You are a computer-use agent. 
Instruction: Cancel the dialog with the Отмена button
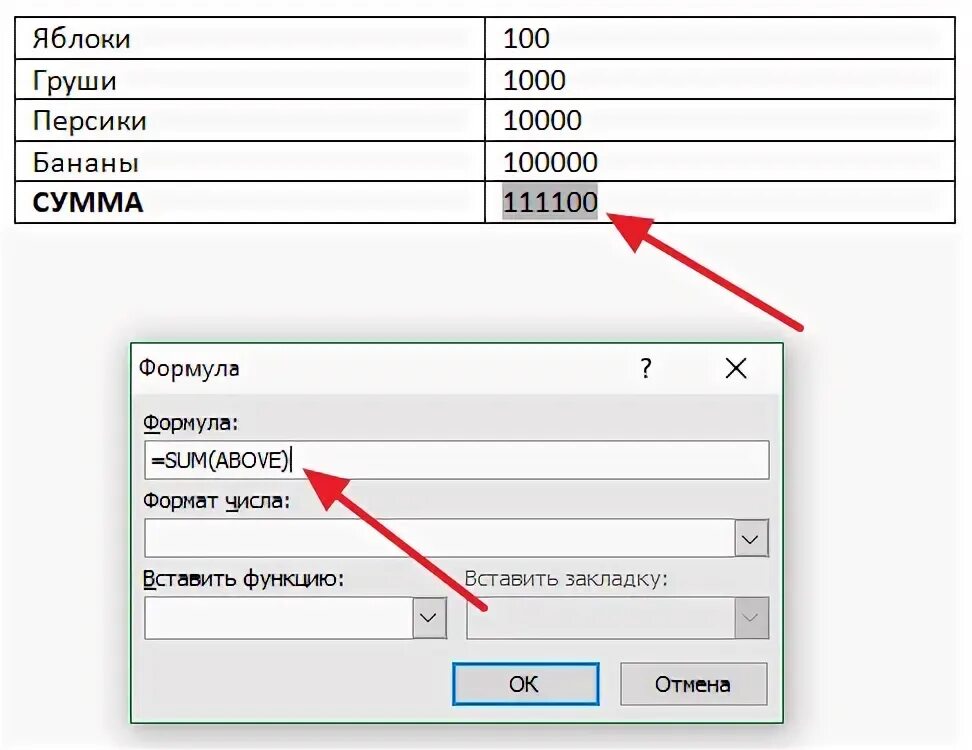[693, 684]
